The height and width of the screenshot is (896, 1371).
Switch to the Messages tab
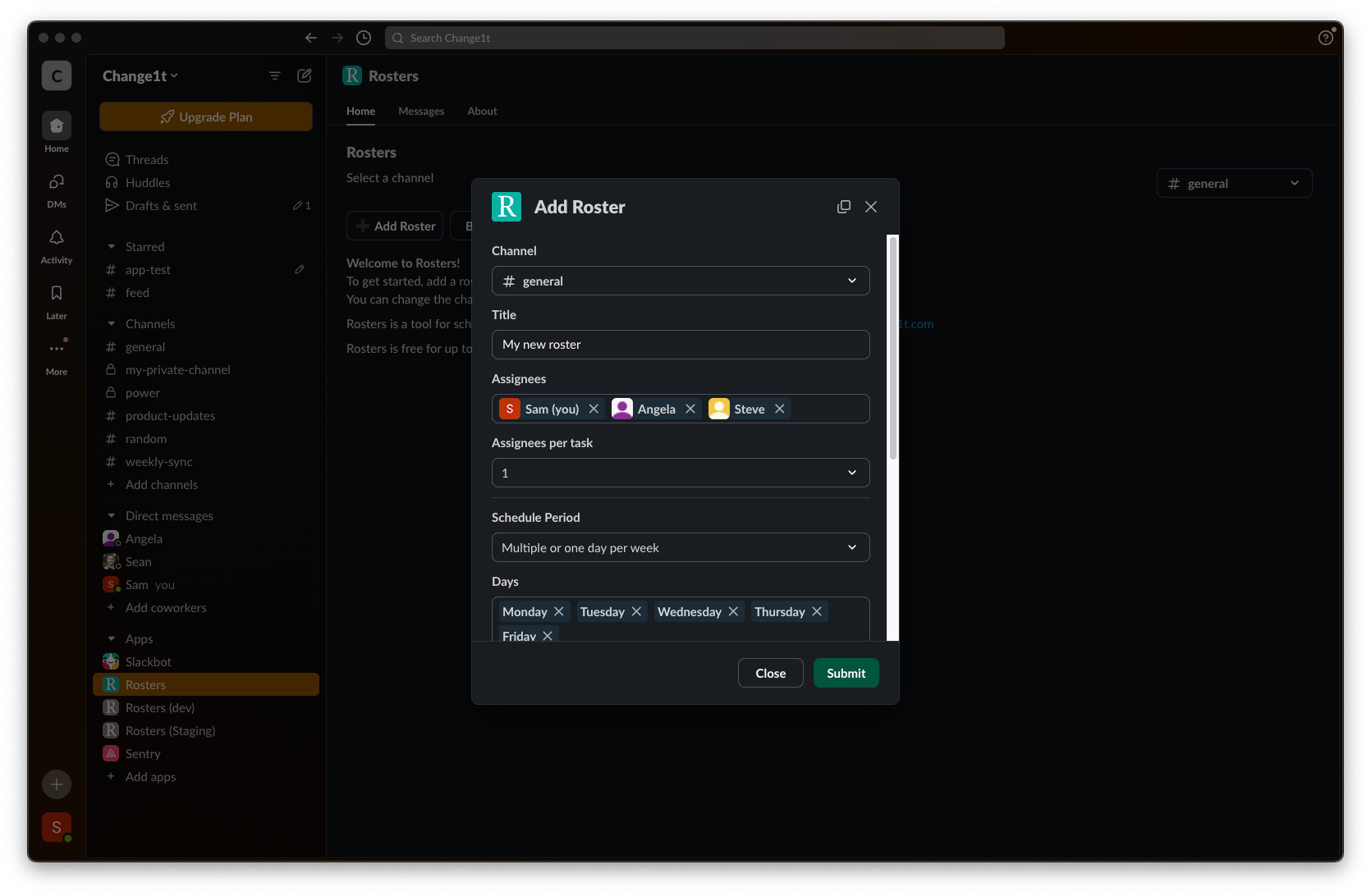(x=421, y=111)
